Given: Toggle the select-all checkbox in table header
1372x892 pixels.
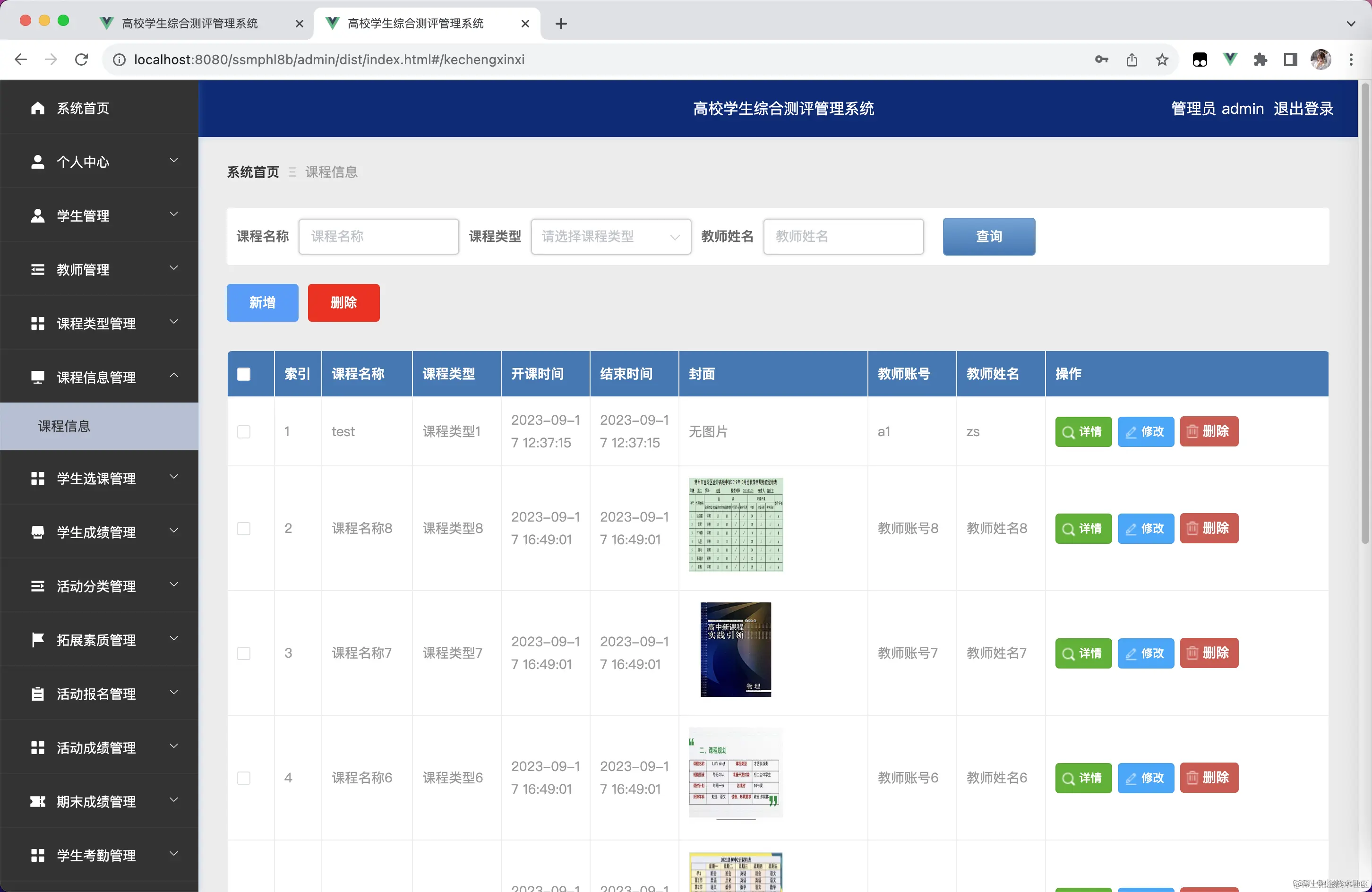Looking at the screenshot, I should 244,374.
